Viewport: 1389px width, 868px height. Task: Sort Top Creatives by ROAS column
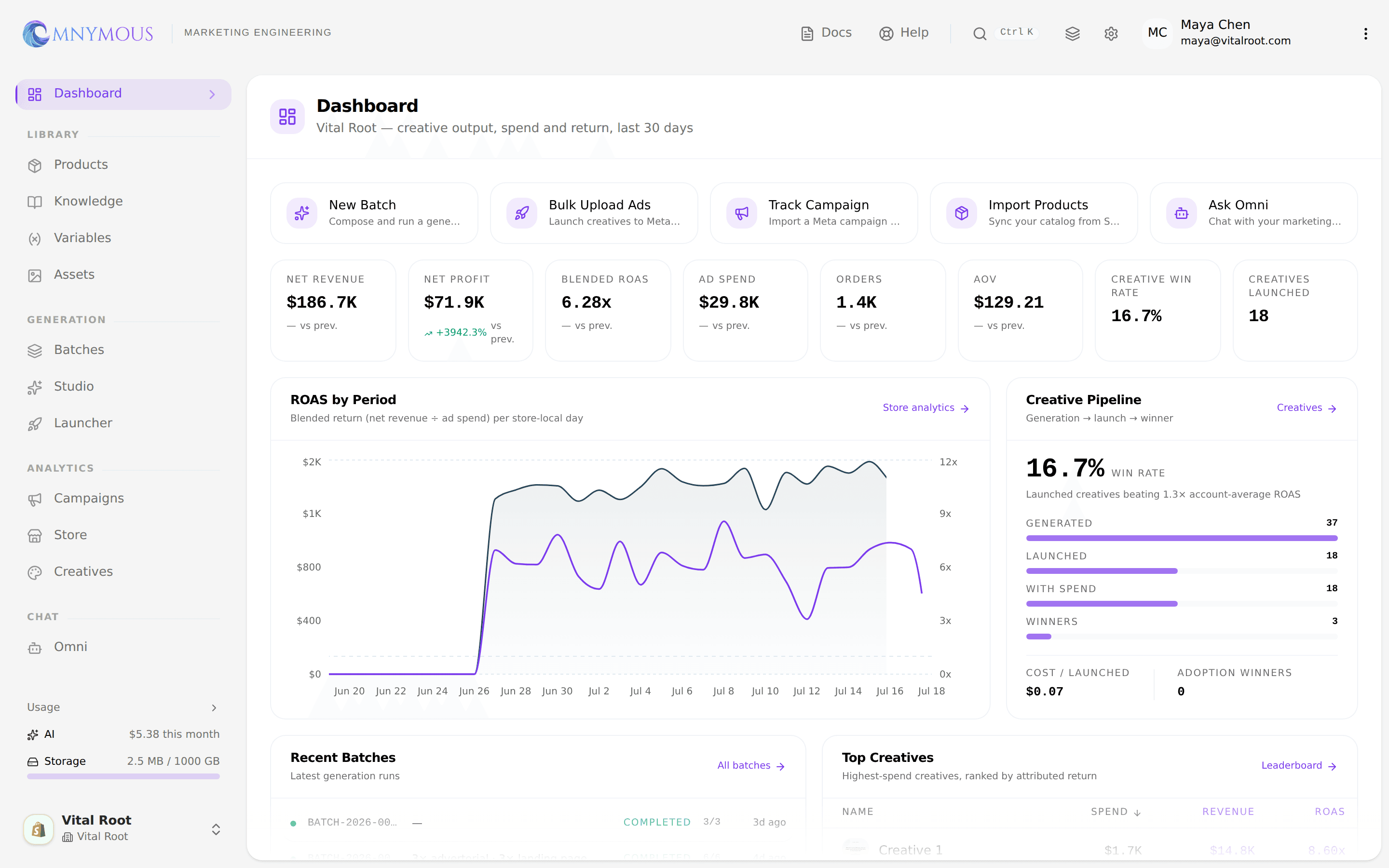(1329, 812)
